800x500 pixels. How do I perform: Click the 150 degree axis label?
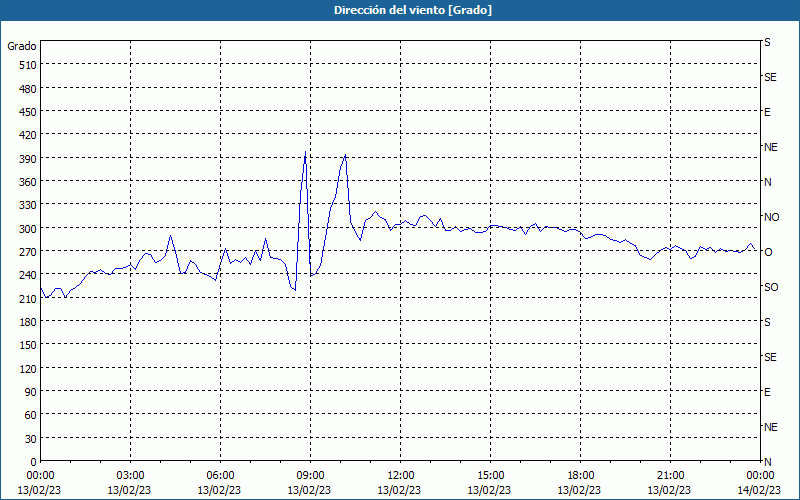point(28,345)
